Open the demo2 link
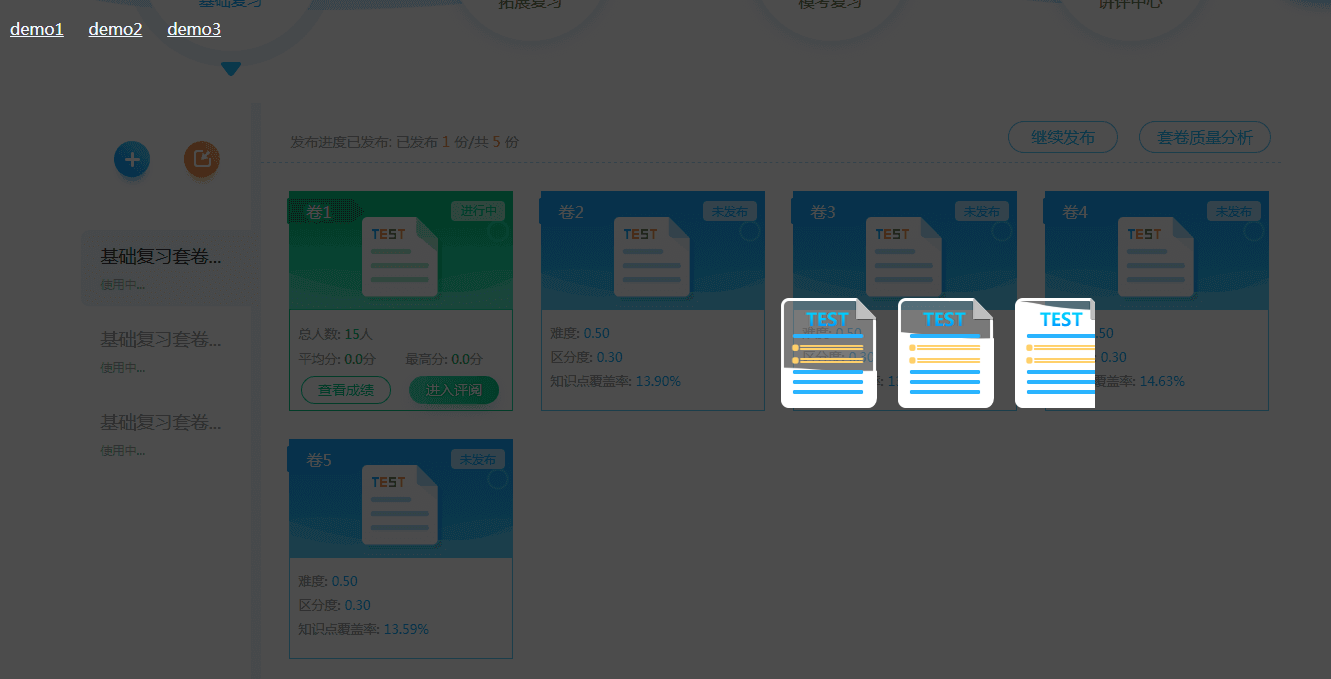Screen dimensions: 1331x679 point(115,29)
